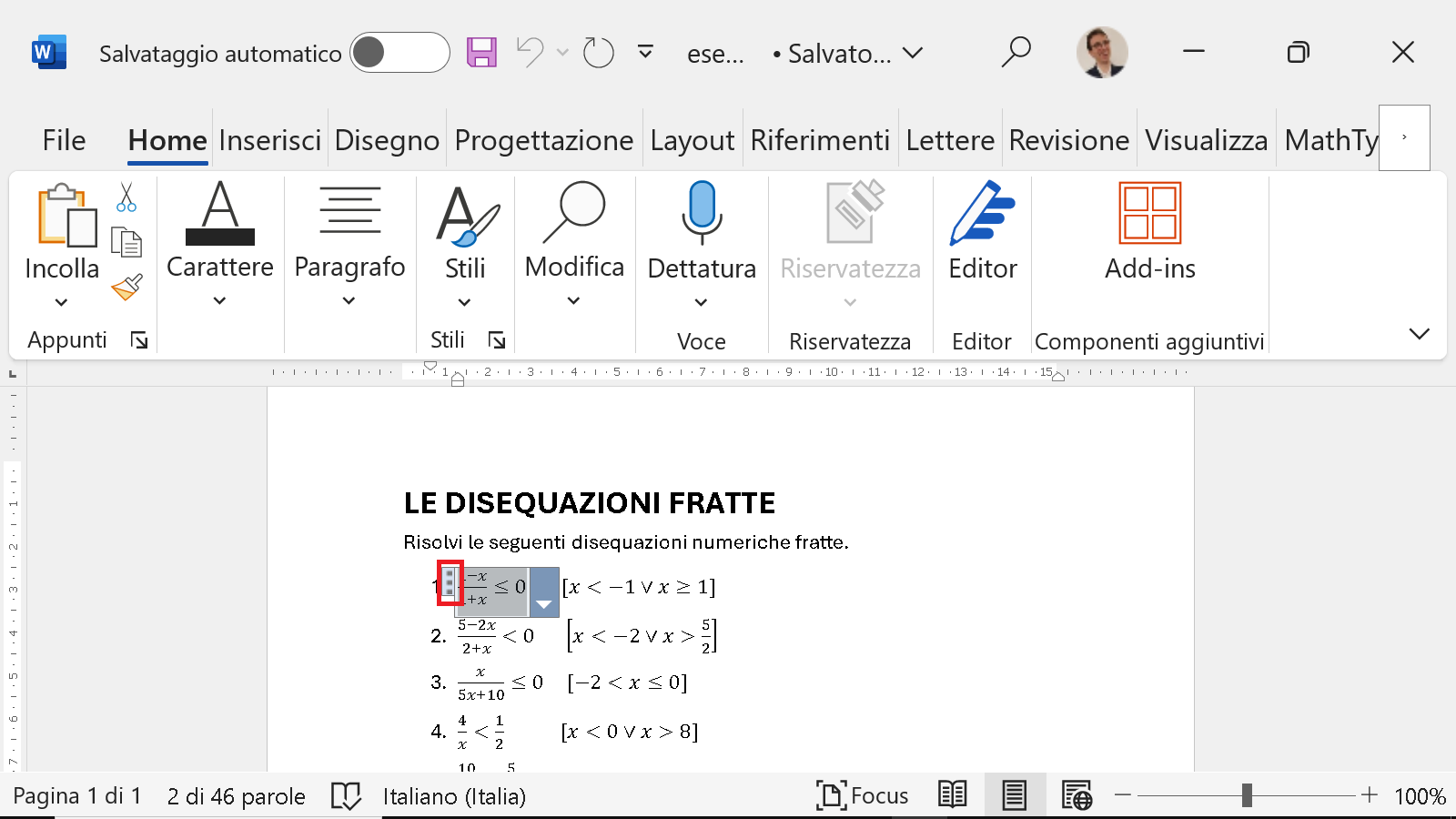Click the ruler tab selector corner
The height and width of the screenshot is (819, 1456).
(13, 374)
